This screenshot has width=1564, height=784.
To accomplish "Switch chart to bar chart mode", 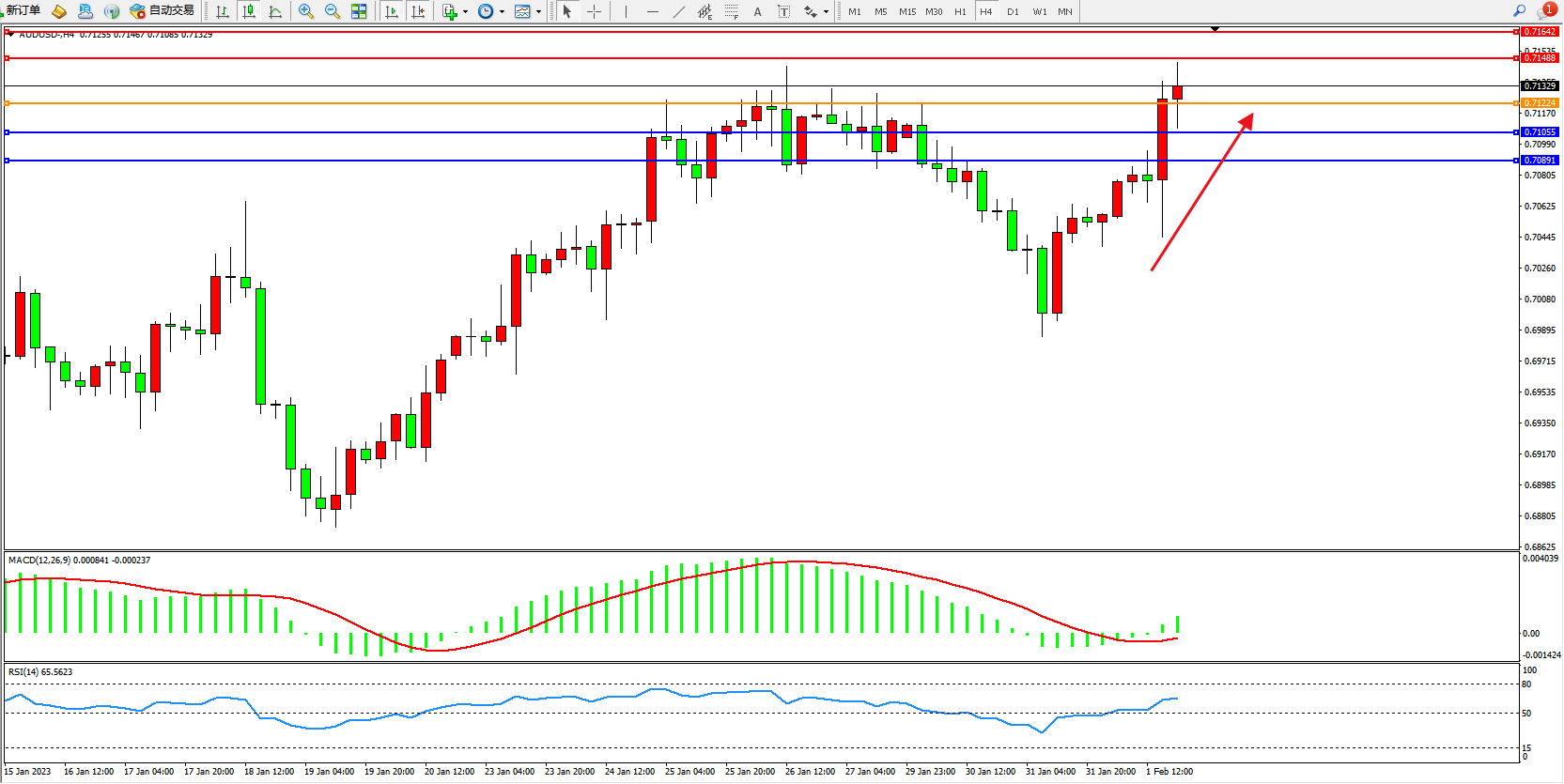I will pyautogui.click(x=223, y=11).
